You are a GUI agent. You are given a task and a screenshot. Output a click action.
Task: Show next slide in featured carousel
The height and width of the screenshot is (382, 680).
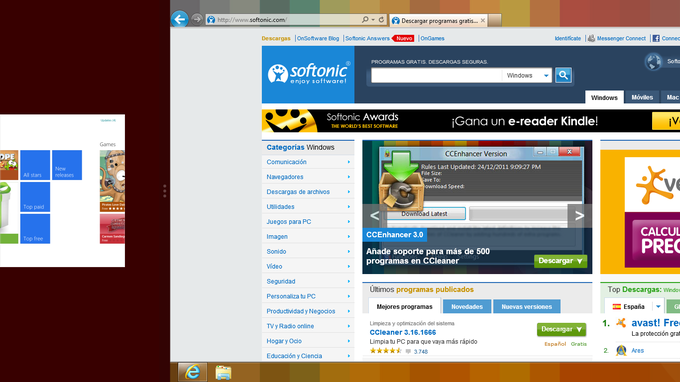tap(579, 215)
